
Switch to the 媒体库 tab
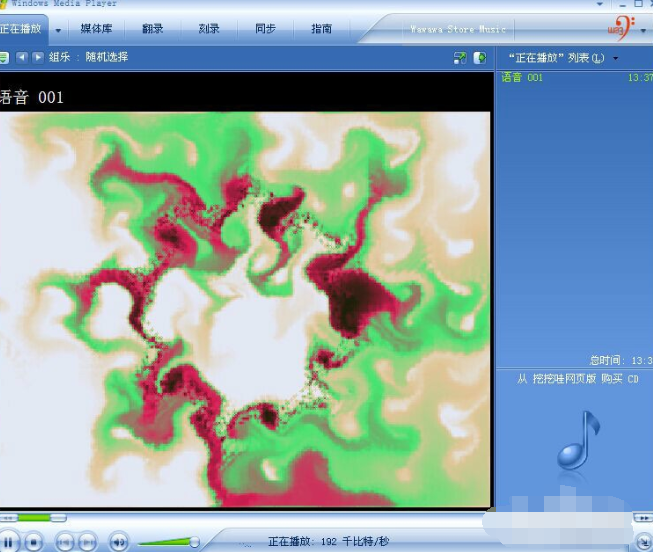97,29
